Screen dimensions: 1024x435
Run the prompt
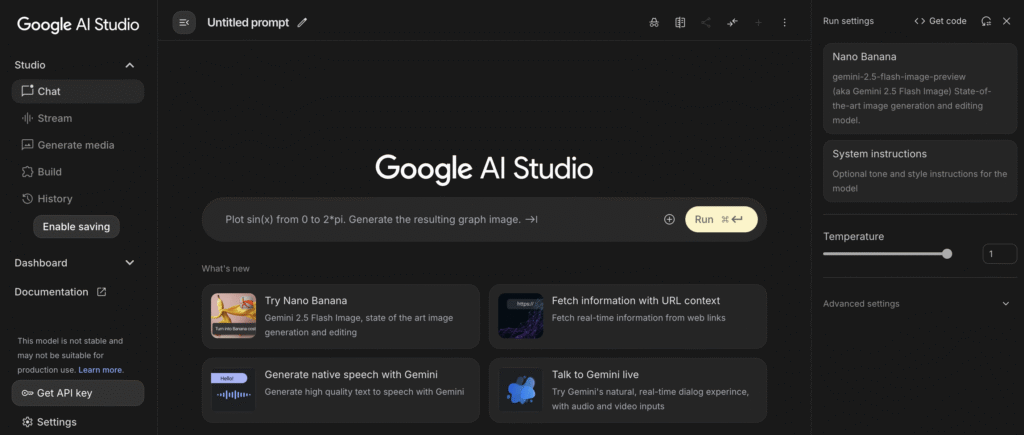point(721,219)
